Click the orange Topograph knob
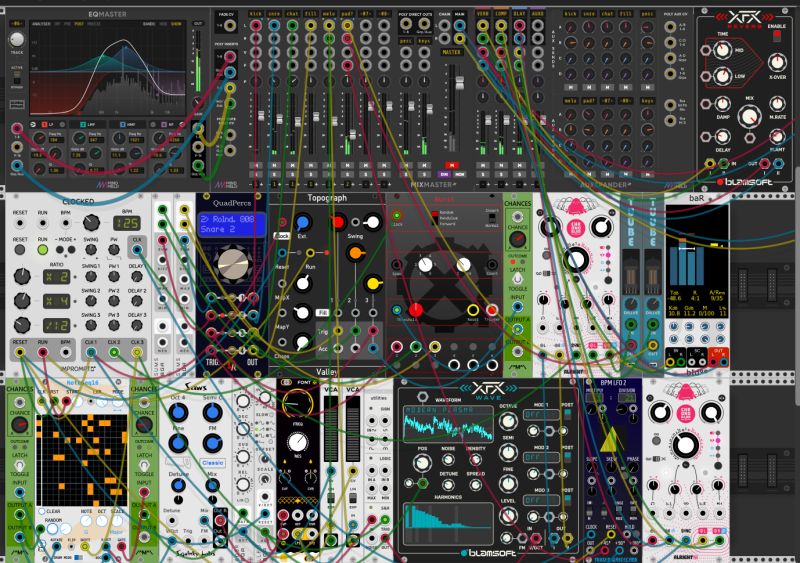 (x=356, y=253)
